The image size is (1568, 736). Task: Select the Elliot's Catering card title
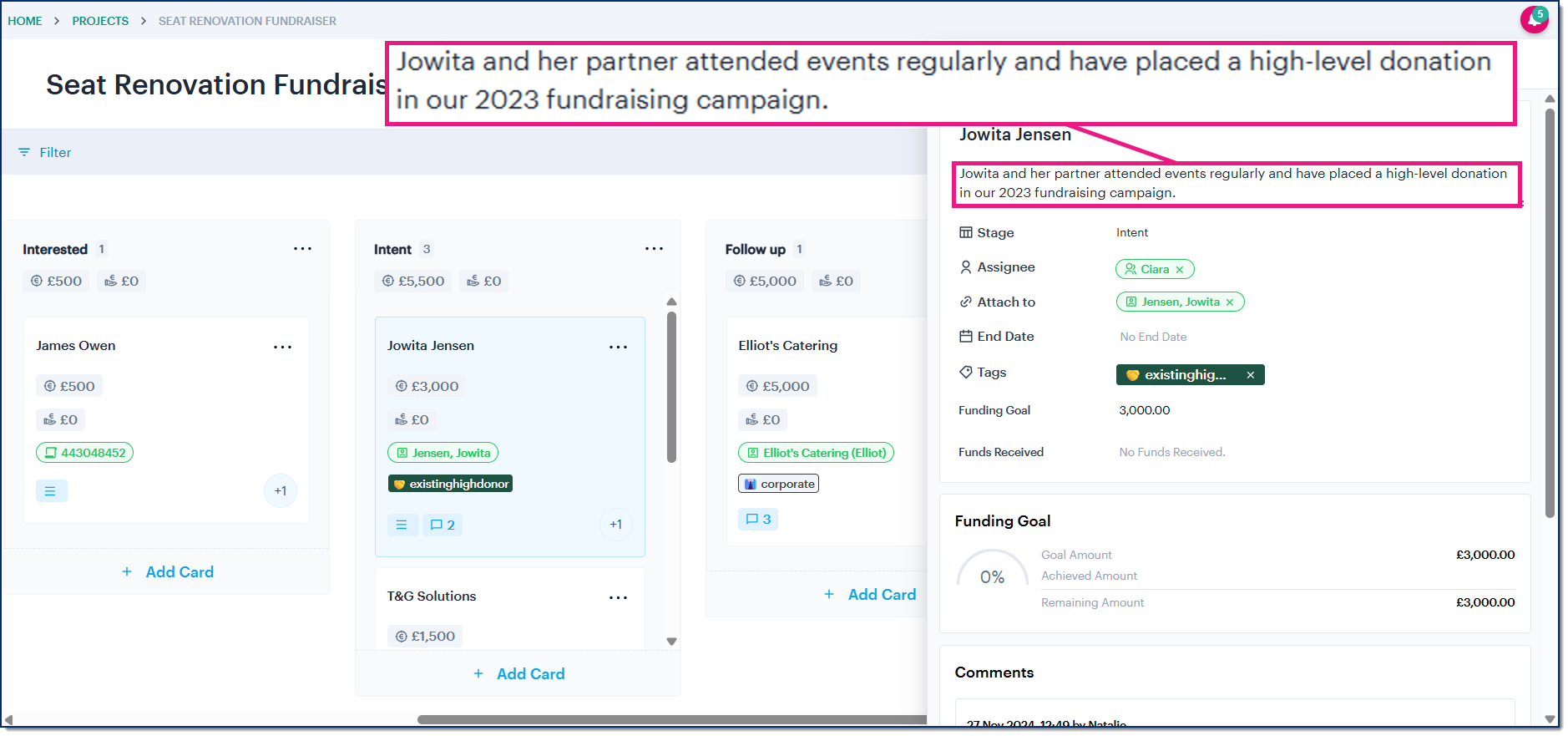pyautogui.click(x=788, y=346)
